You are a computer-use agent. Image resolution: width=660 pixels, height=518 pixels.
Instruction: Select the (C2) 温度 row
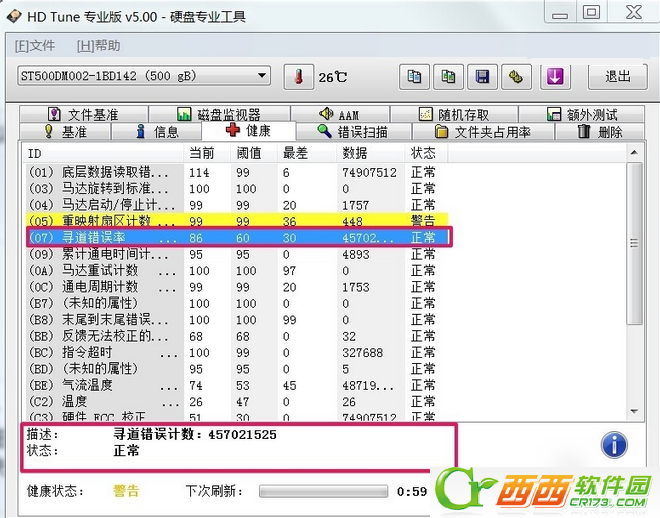237,402
